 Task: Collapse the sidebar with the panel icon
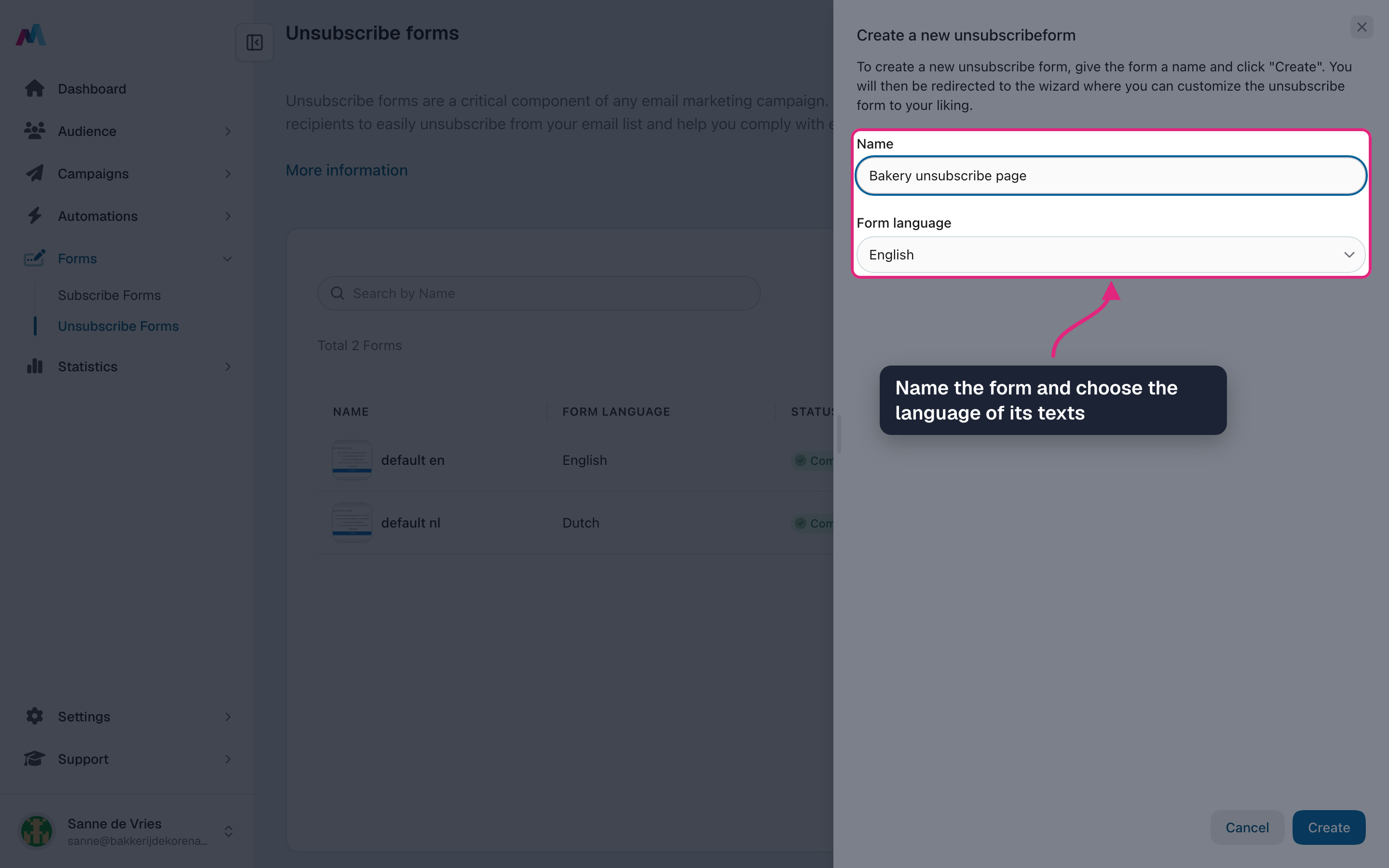pyautogui.click(x=254, y=42)
